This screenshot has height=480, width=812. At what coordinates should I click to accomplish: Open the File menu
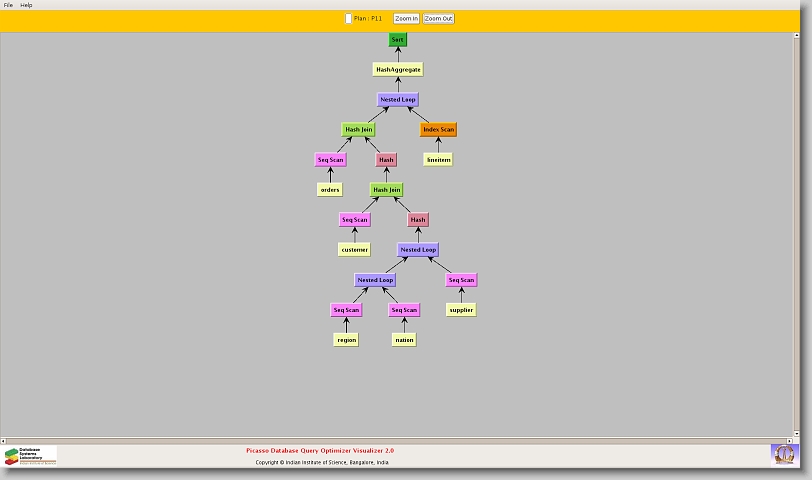(x=8, y=5)
